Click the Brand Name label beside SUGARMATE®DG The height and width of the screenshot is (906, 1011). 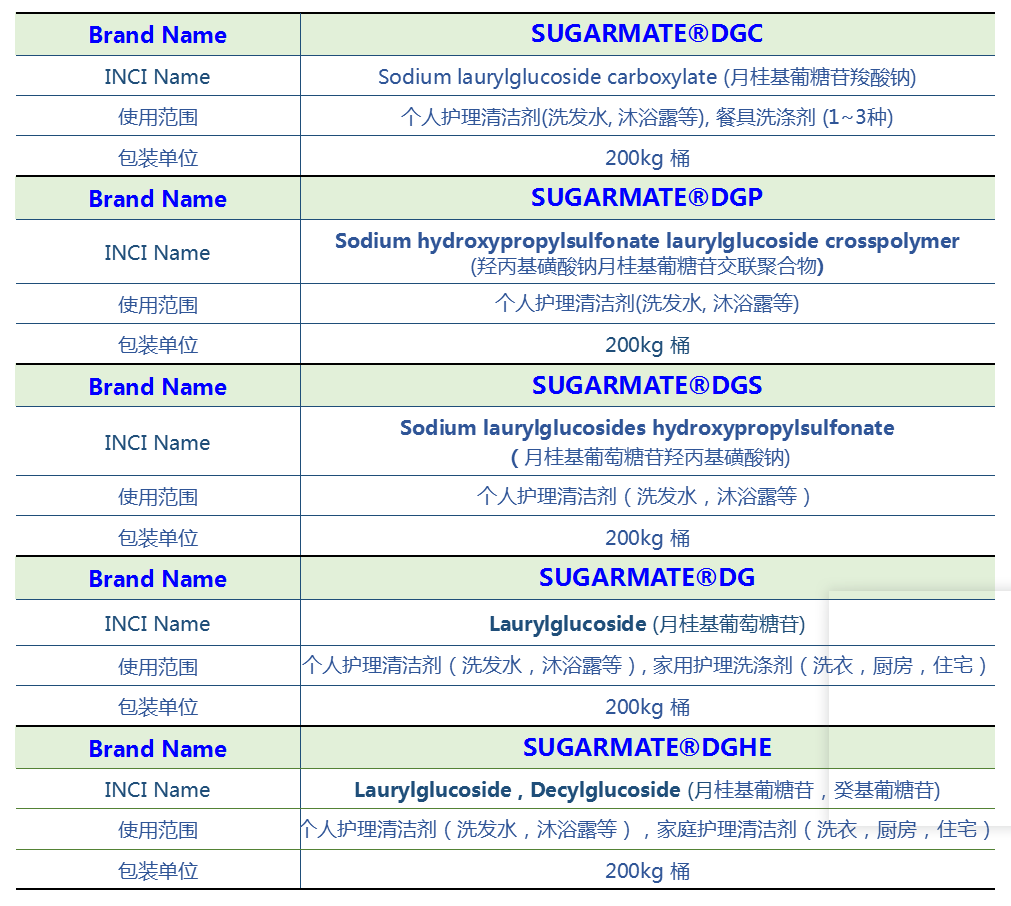point(157,579)
